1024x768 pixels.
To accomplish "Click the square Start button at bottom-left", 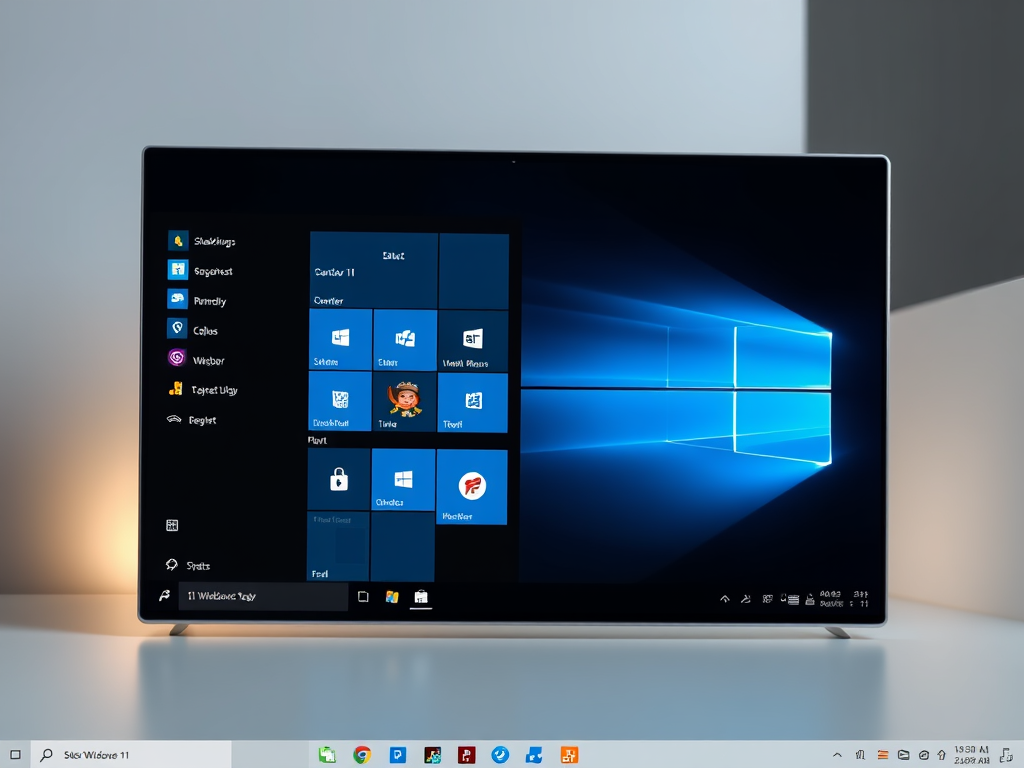I will pyautogui.click(x=15, y=755).
